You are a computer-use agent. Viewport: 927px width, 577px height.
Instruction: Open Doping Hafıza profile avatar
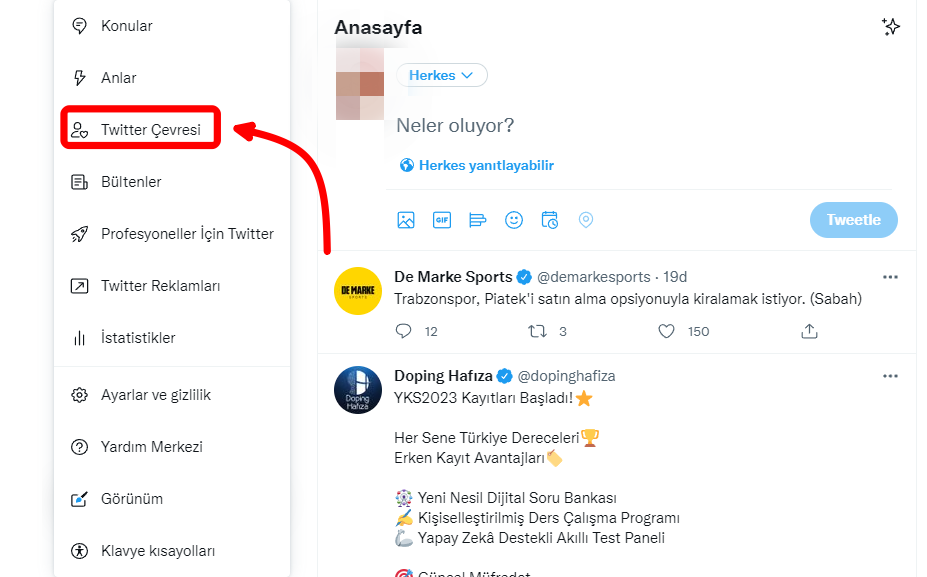pos(358,391)
